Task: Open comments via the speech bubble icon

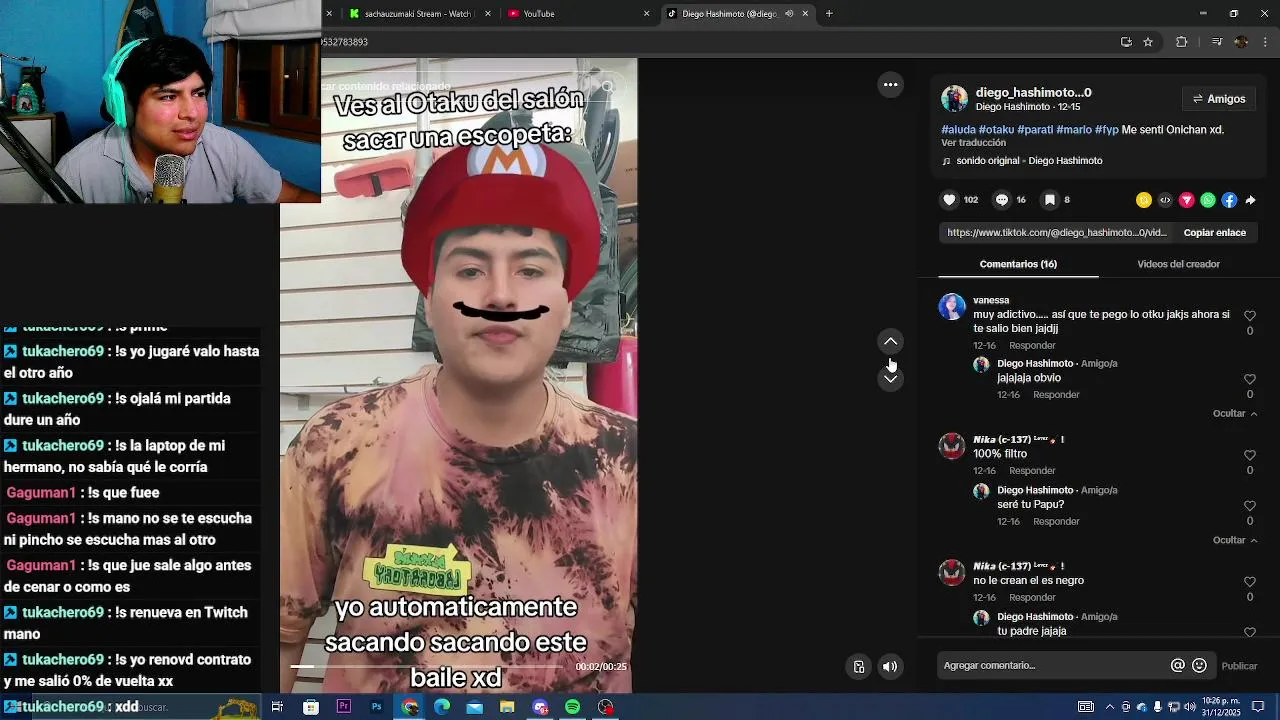Action: coord(1002,200)
